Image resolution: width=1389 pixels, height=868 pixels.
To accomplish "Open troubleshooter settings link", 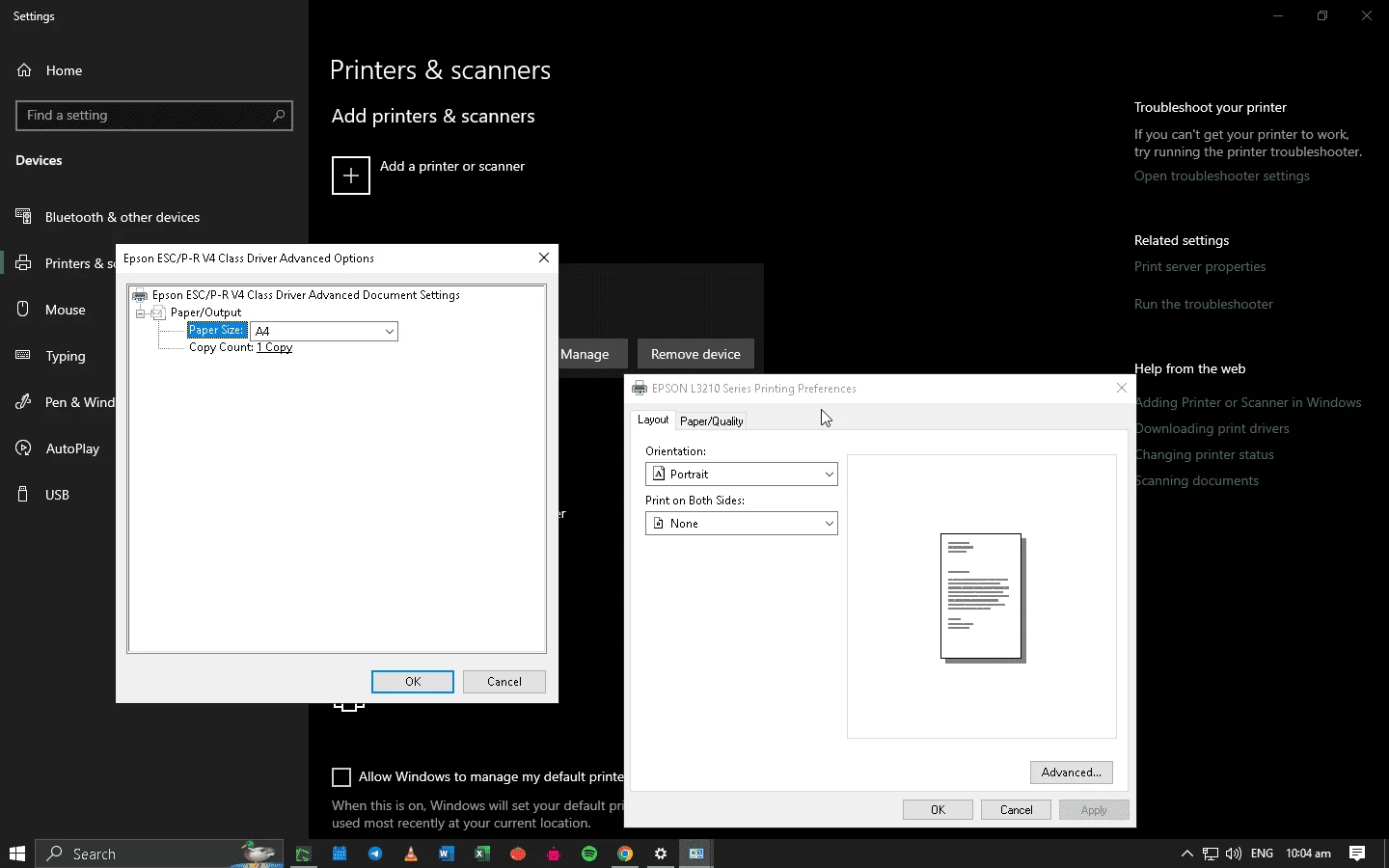I will [x=1222, y=176].
